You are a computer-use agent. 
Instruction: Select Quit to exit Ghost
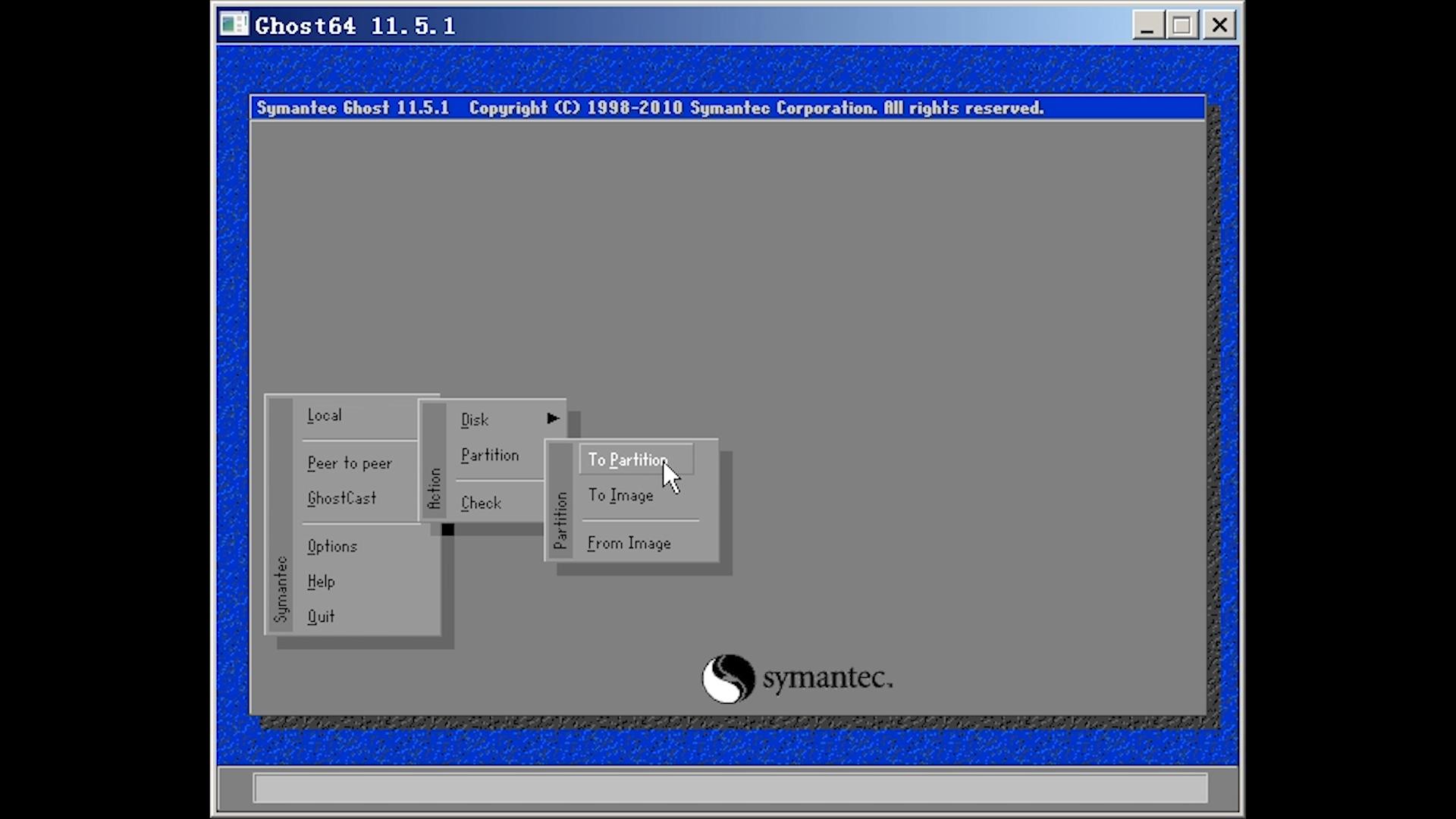coord(321,616)
